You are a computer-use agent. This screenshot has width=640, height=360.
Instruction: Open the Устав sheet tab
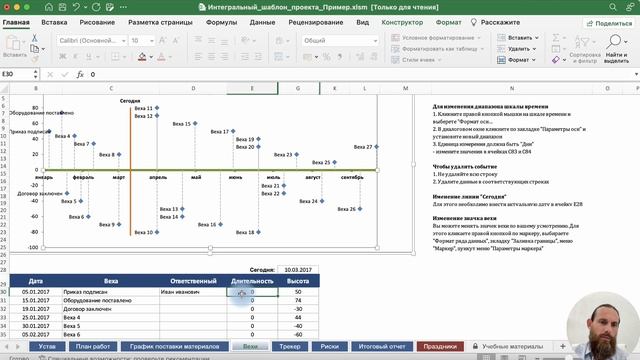[47, 347]
